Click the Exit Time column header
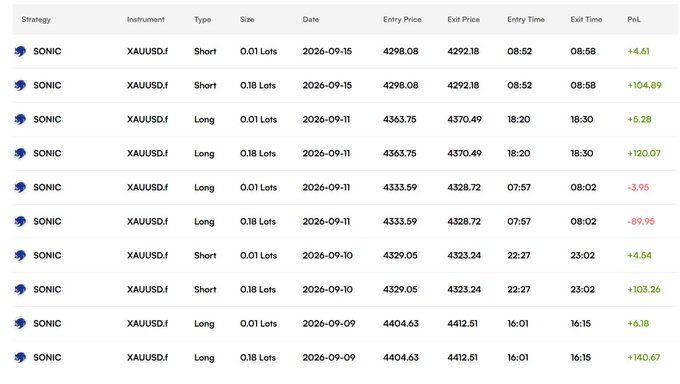The width and height of the screenshot is (680, 384). point(586,20)
